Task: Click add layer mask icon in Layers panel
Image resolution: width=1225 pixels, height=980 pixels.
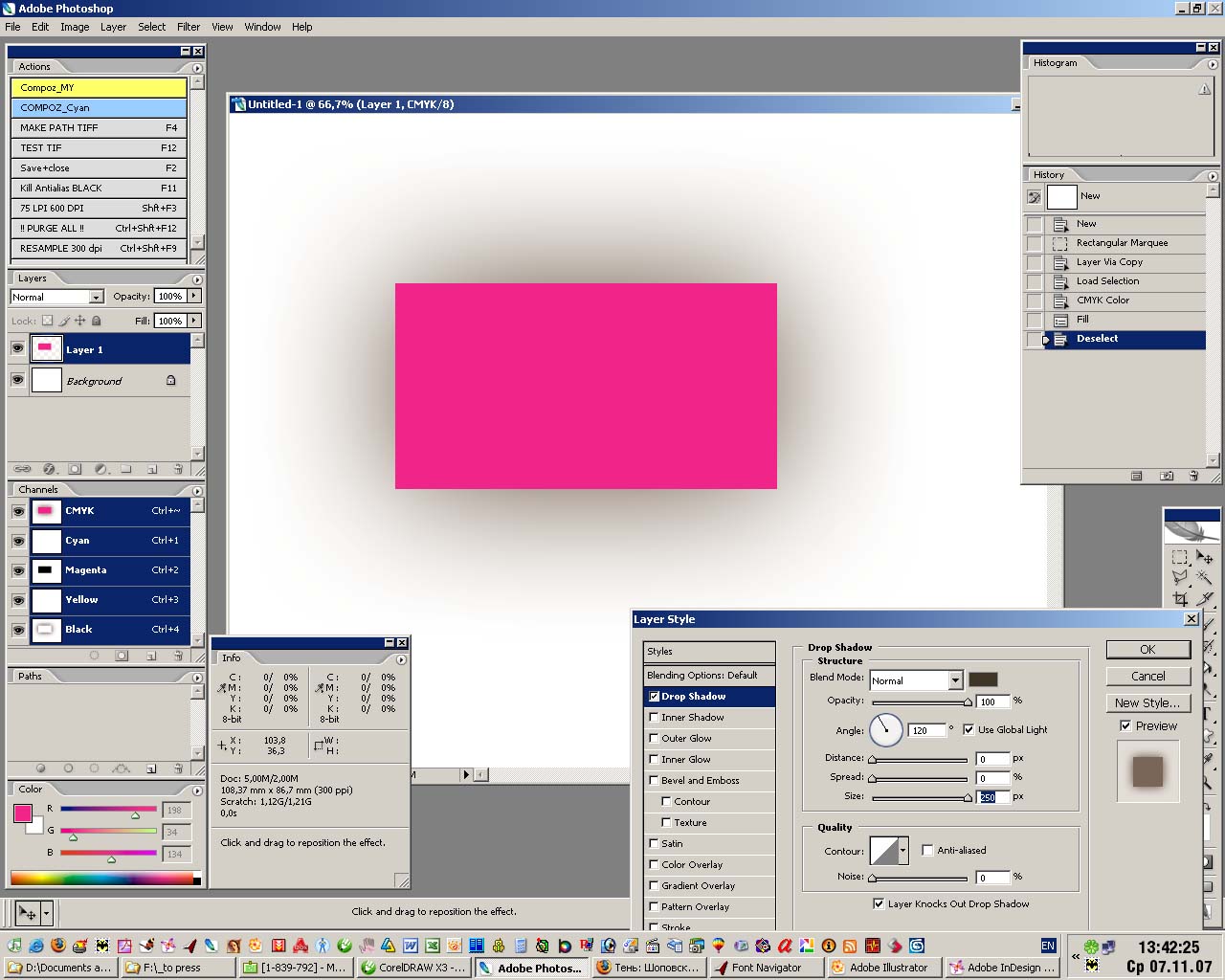Action: (x=75, y=469)
